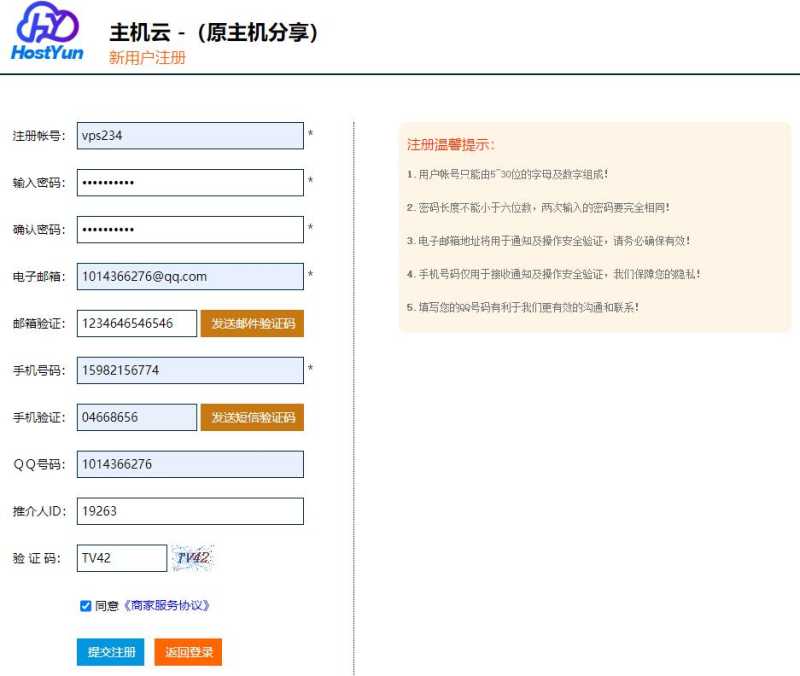Viewport: 800px width, 676px height.
Task: Click the 输入密码 label
Action: coord(39,183)
